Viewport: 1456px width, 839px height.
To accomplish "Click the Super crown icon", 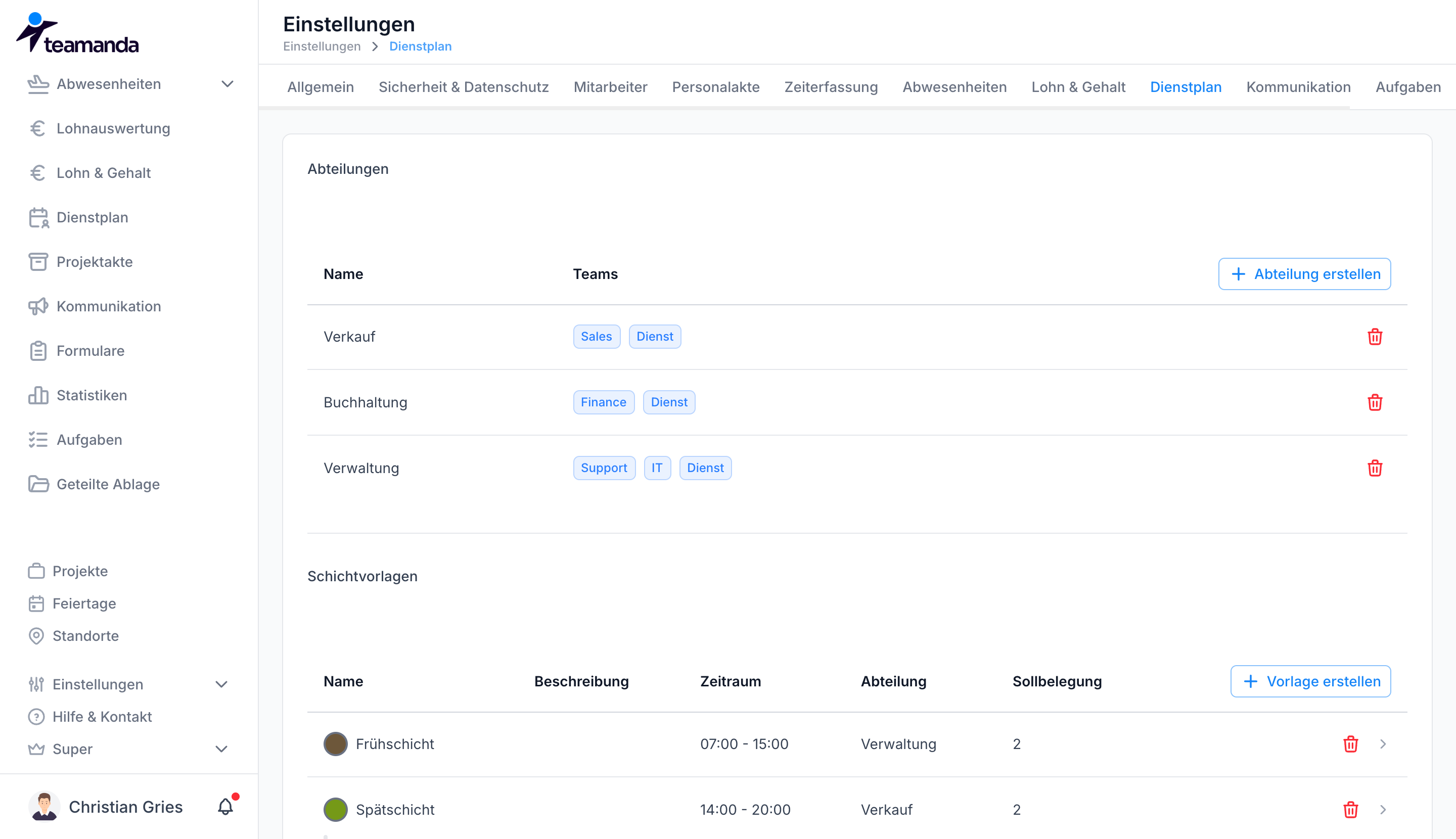I will (36, 749).
